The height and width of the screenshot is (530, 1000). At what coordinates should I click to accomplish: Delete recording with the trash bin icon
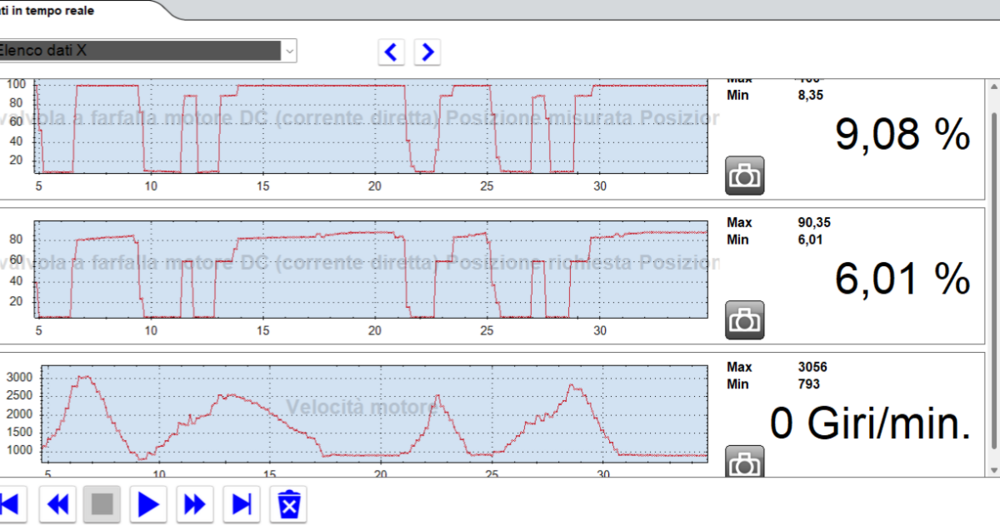(289, 504)
